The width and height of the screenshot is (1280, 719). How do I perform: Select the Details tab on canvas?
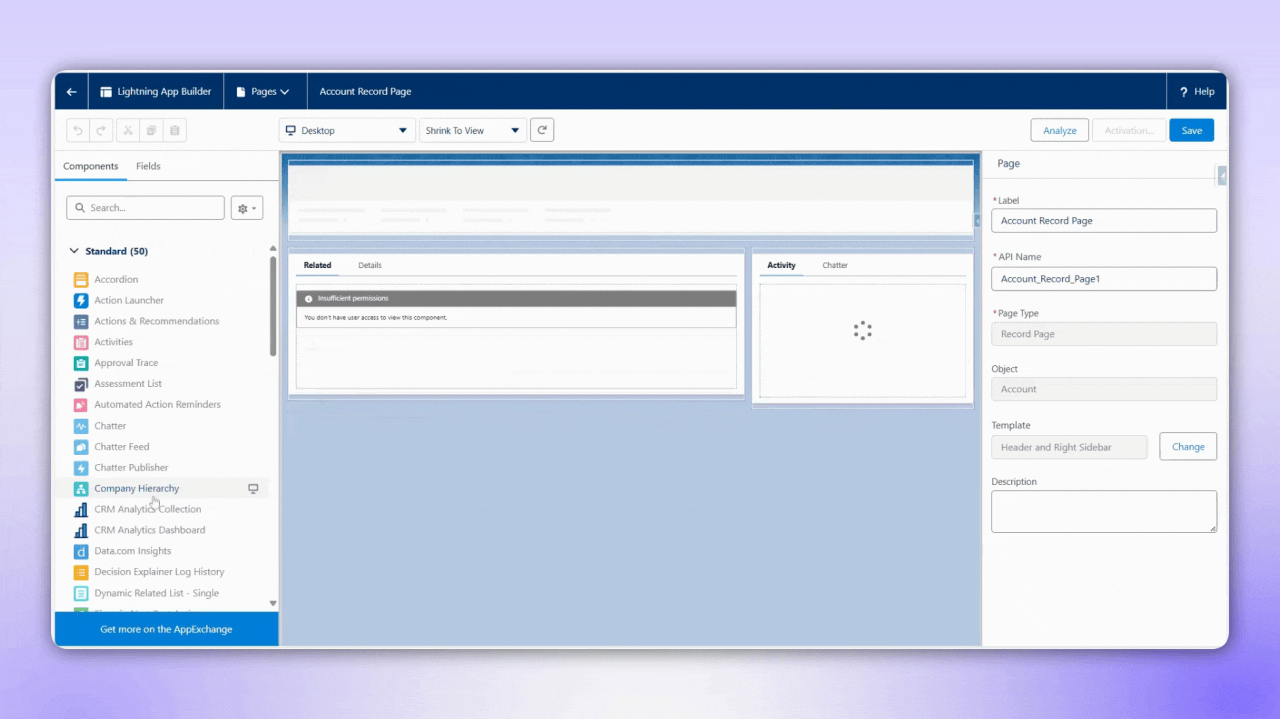[370, 265]
